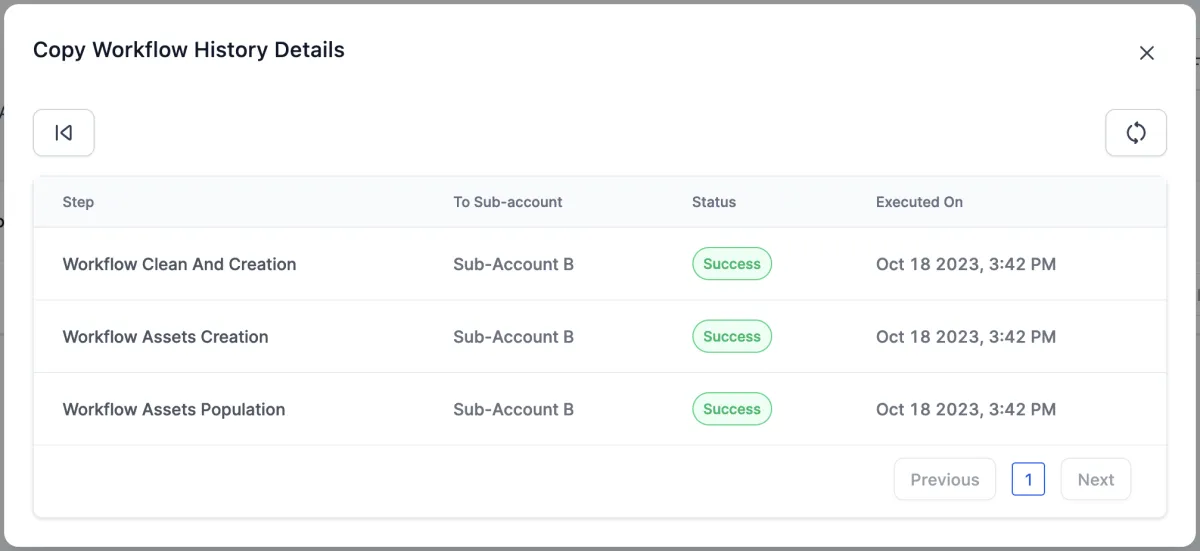The width and height of the screenshot is (1200, 551).
Task: Close the Copy Workflow History dialog
Action: pyautogui.click(x=1146, y=53)
